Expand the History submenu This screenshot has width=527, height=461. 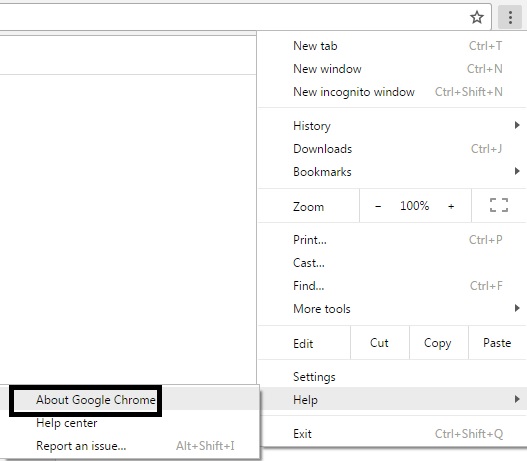point(392,126)
